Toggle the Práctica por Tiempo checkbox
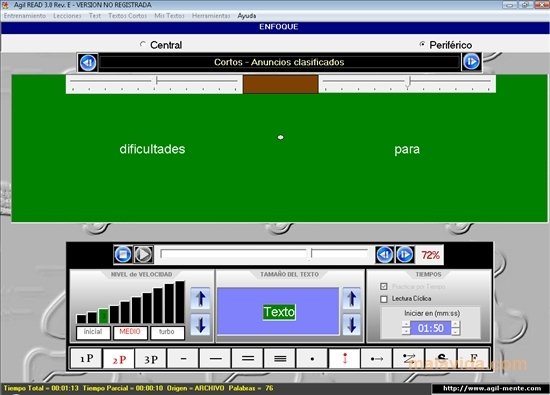 pyautogui.click(x=384, y=286)
